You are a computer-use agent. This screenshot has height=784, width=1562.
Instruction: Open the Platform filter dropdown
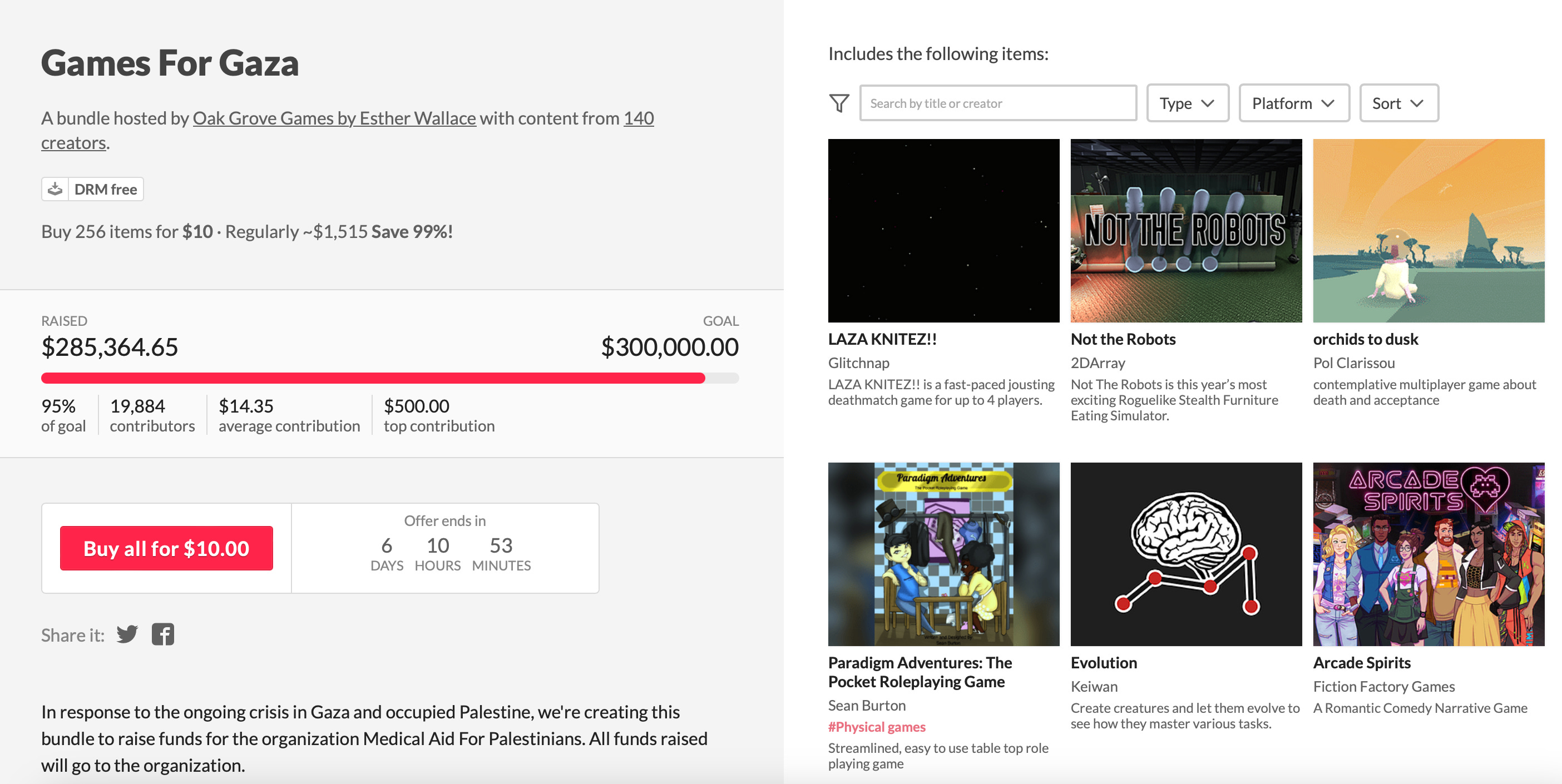pos(1294,103)
